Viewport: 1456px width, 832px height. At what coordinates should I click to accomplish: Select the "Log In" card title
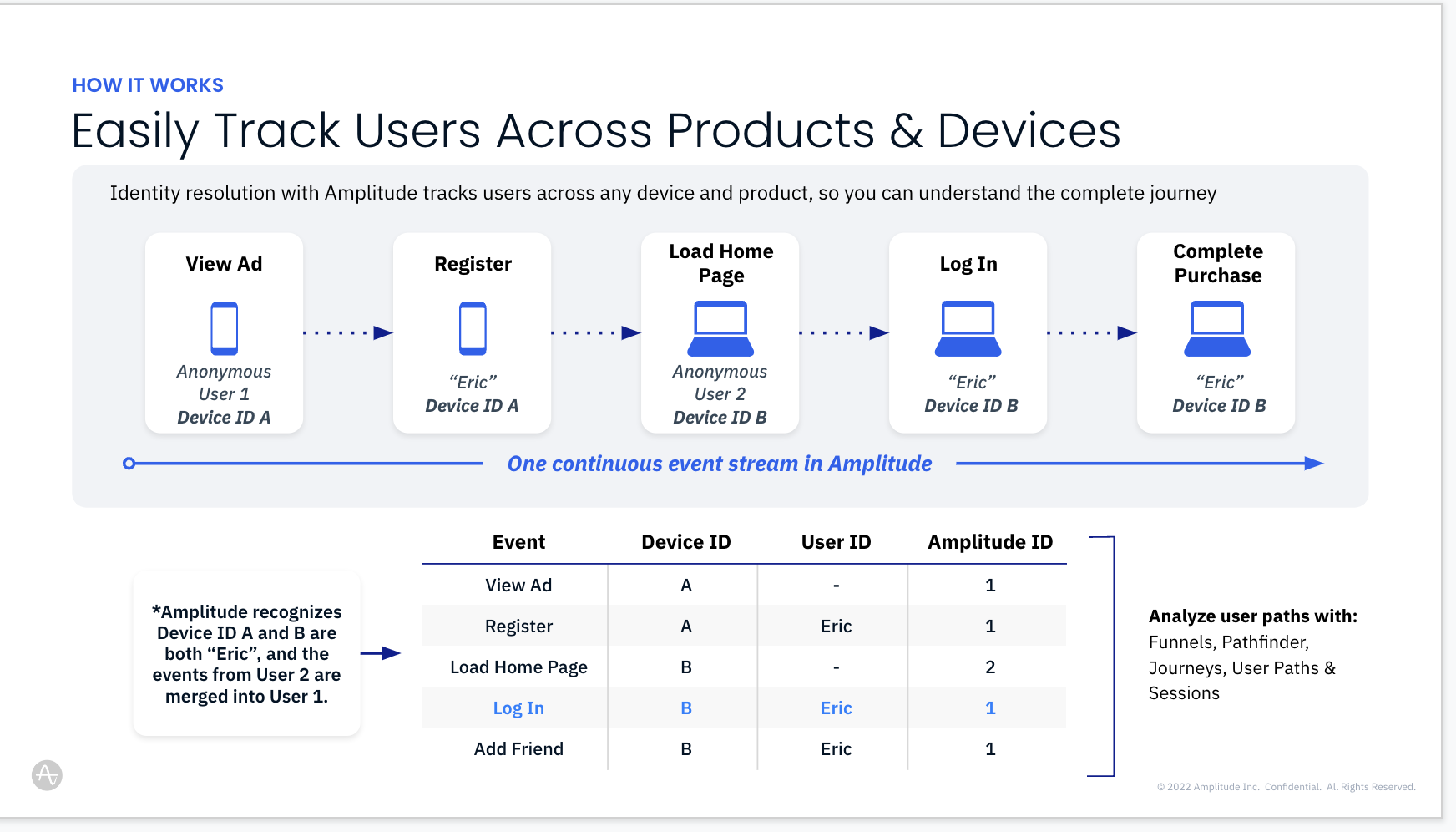click(968, 265)
